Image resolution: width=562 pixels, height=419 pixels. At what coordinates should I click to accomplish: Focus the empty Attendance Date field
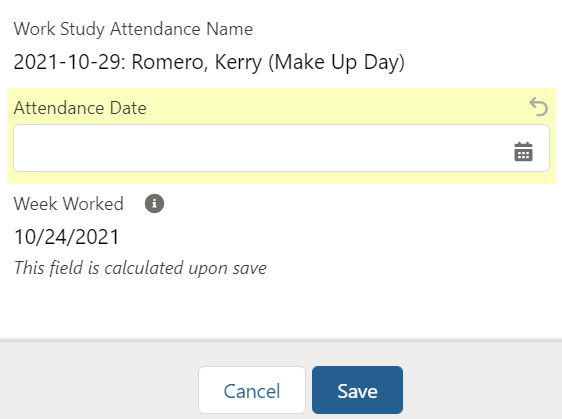click(x=281, y=148)
